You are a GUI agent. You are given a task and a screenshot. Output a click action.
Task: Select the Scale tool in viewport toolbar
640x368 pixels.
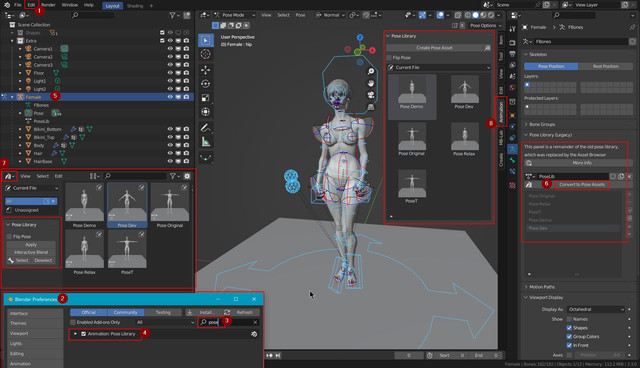point(206,98)
